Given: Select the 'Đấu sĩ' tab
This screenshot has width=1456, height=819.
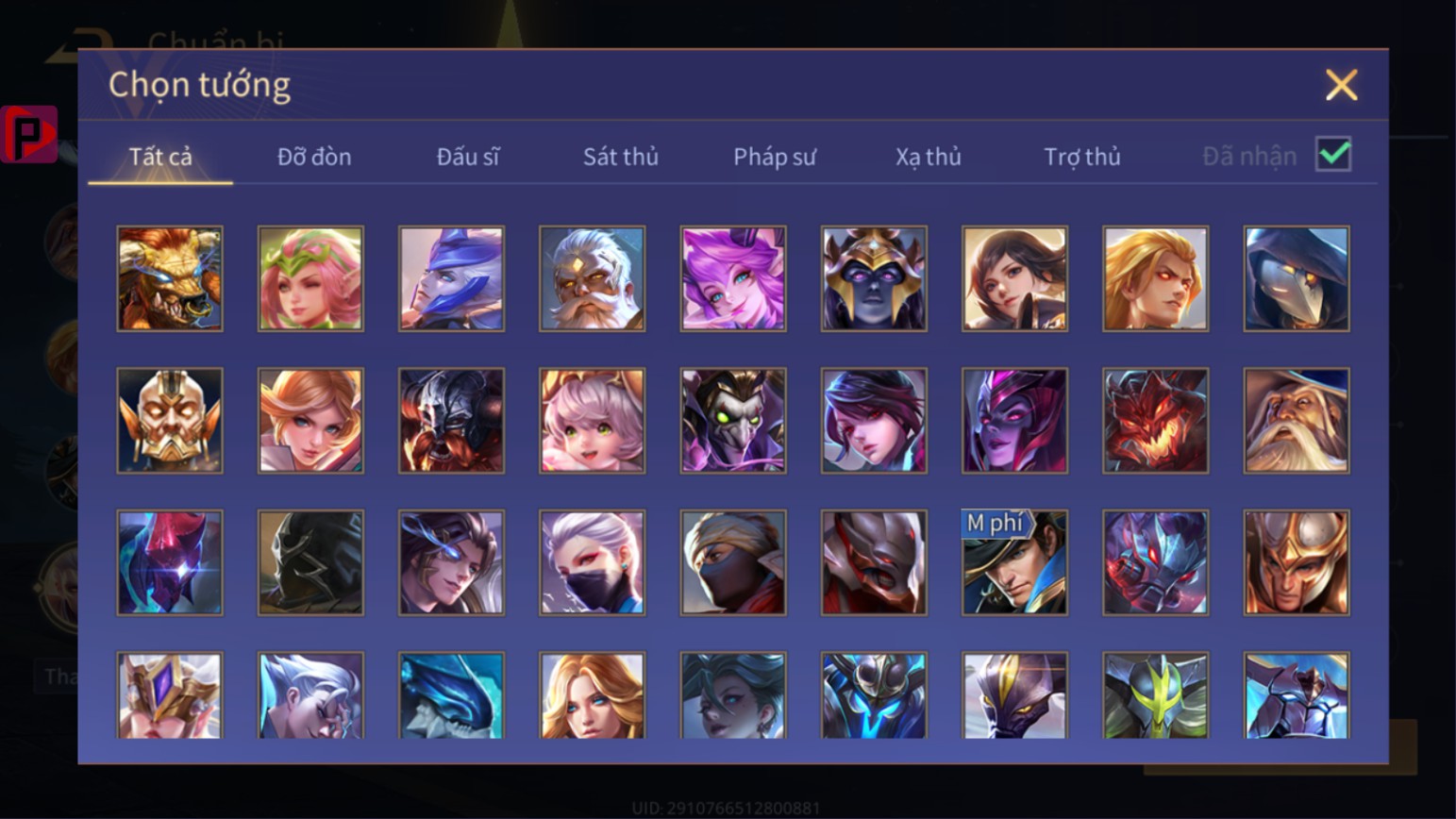Looking at the screenshot, I should 468,157.
